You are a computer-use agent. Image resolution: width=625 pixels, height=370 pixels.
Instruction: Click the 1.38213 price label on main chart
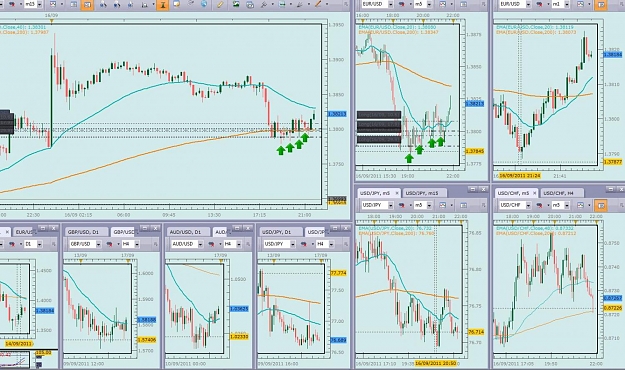point(337,114)
